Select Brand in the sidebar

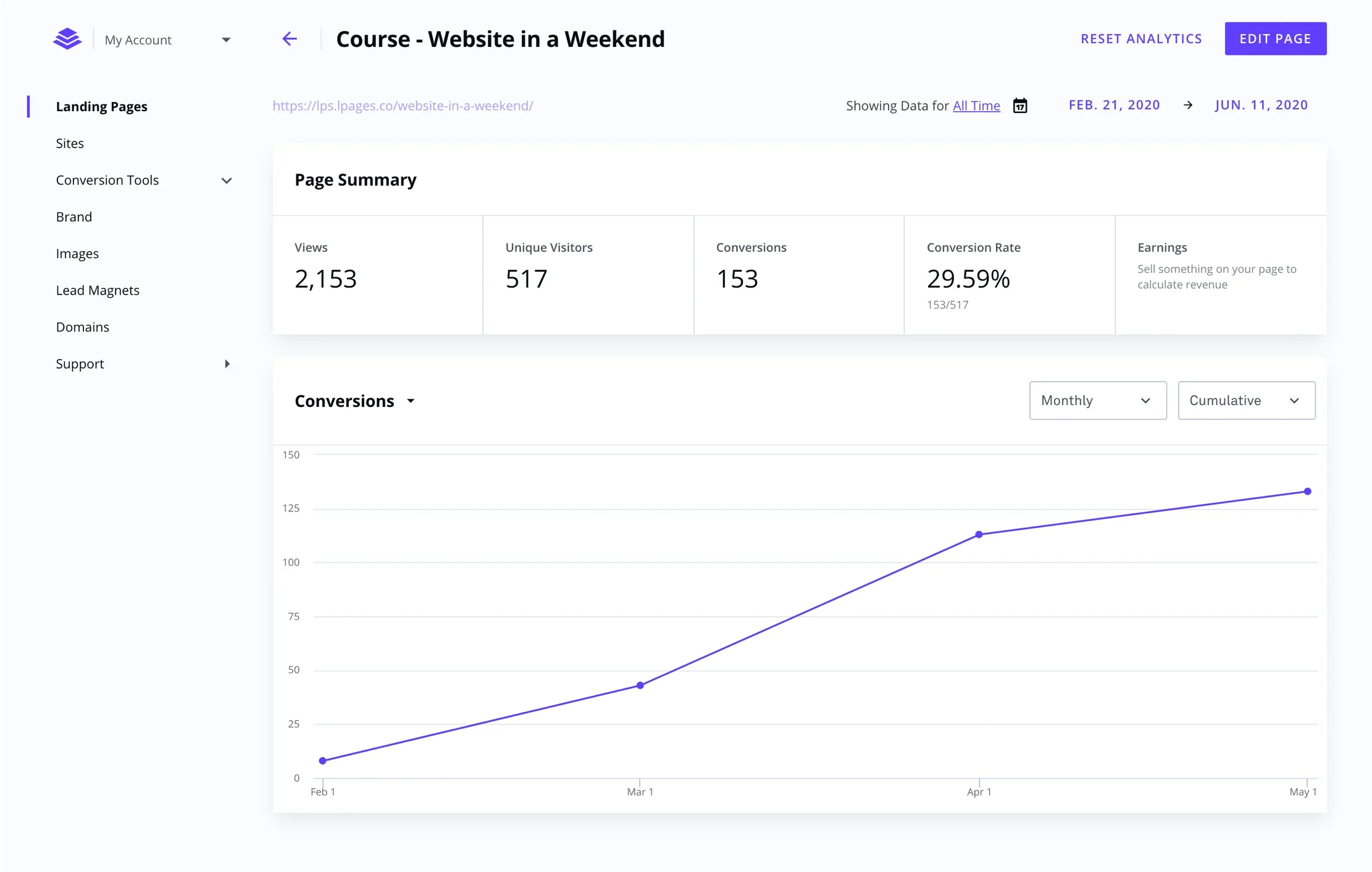point(73,217)
